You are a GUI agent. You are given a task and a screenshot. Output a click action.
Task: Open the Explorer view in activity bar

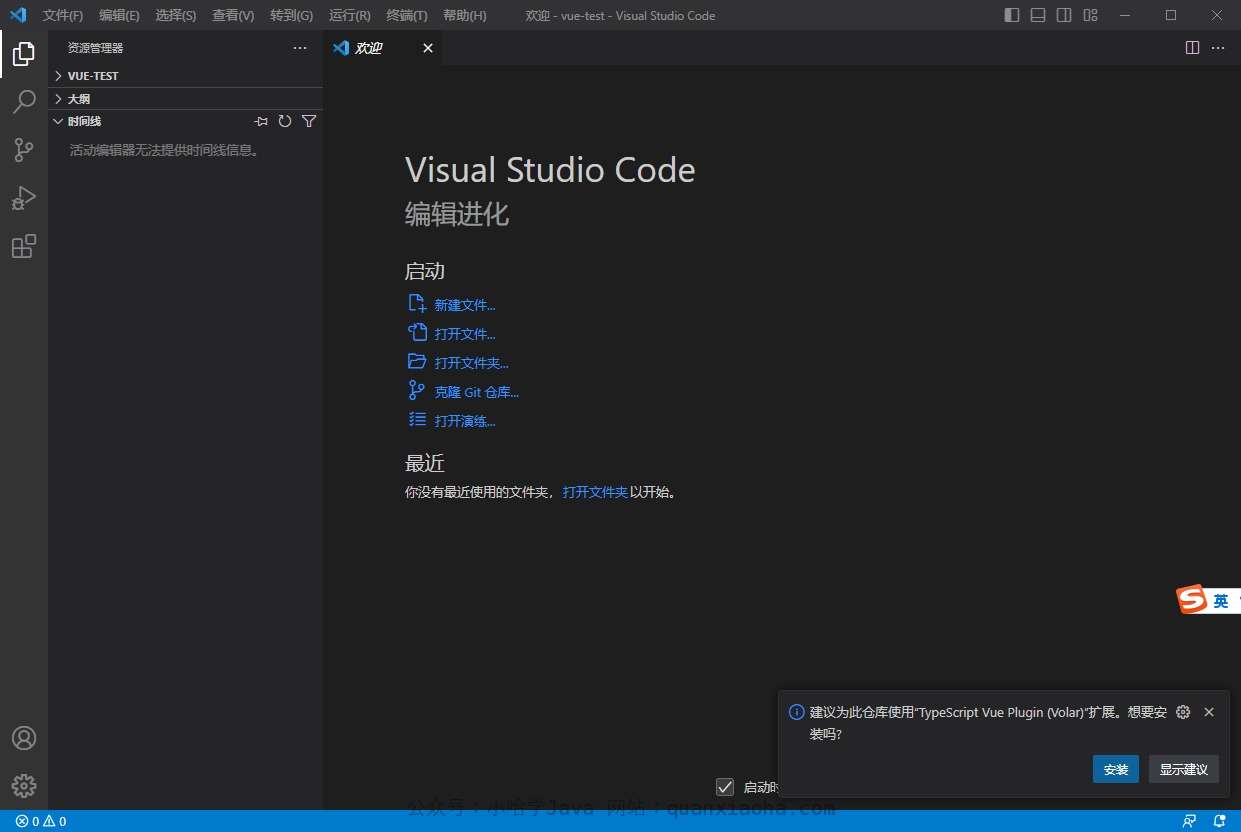click(24, 54)
